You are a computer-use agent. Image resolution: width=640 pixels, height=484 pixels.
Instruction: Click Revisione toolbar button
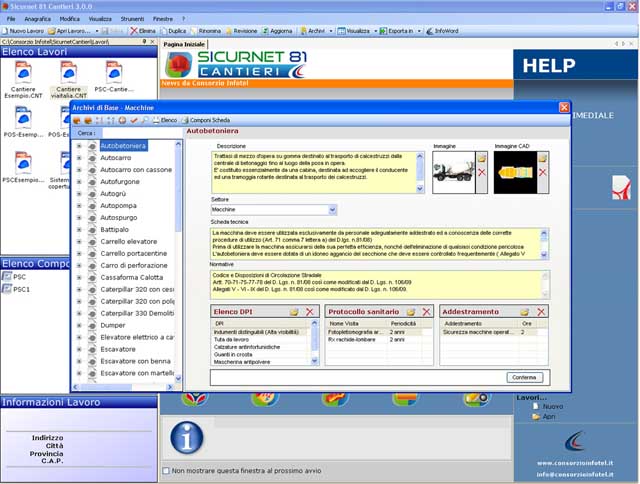(241, 31)
